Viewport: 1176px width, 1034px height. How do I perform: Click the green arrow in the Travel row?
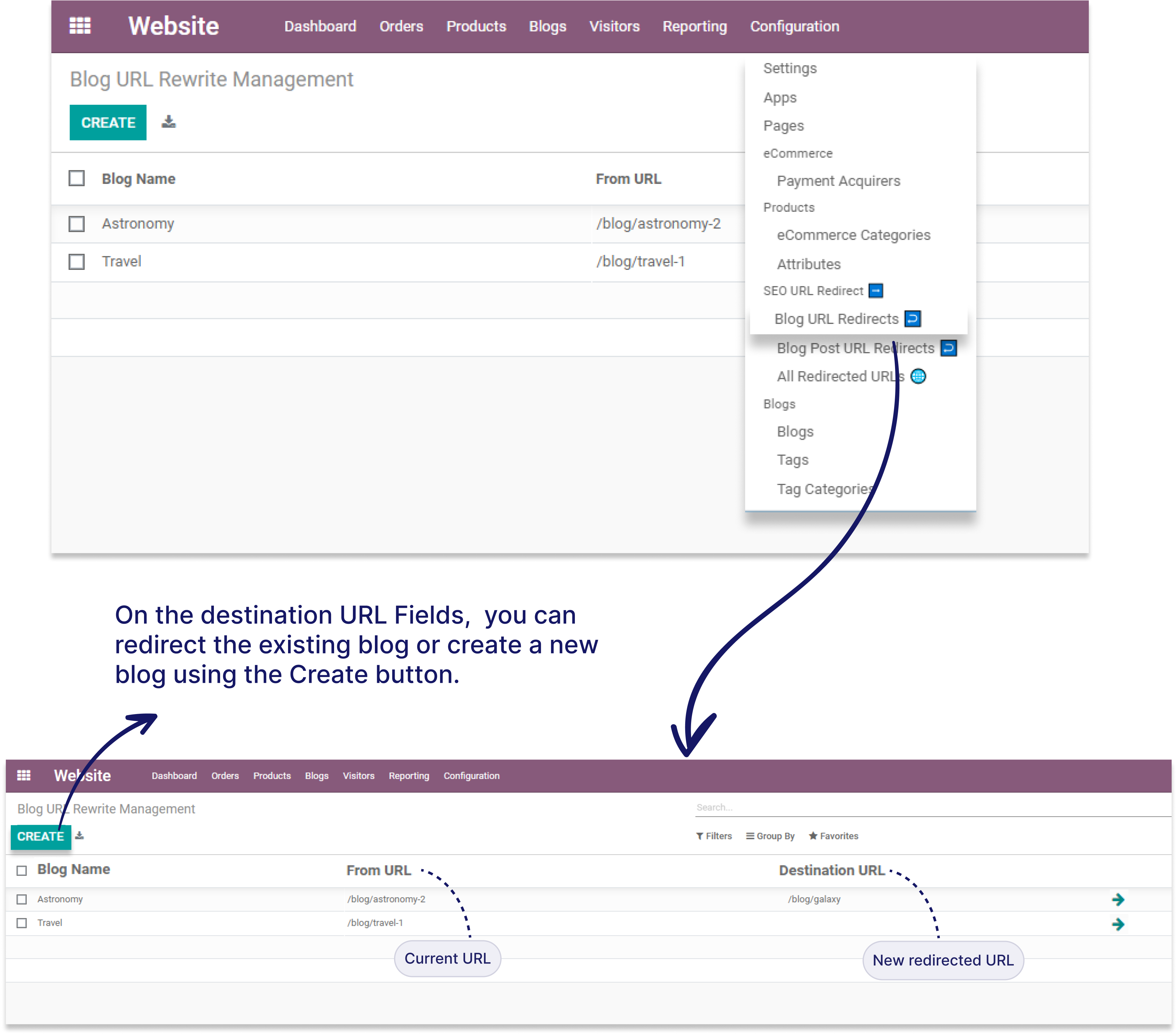click(x=1118, y=924)
